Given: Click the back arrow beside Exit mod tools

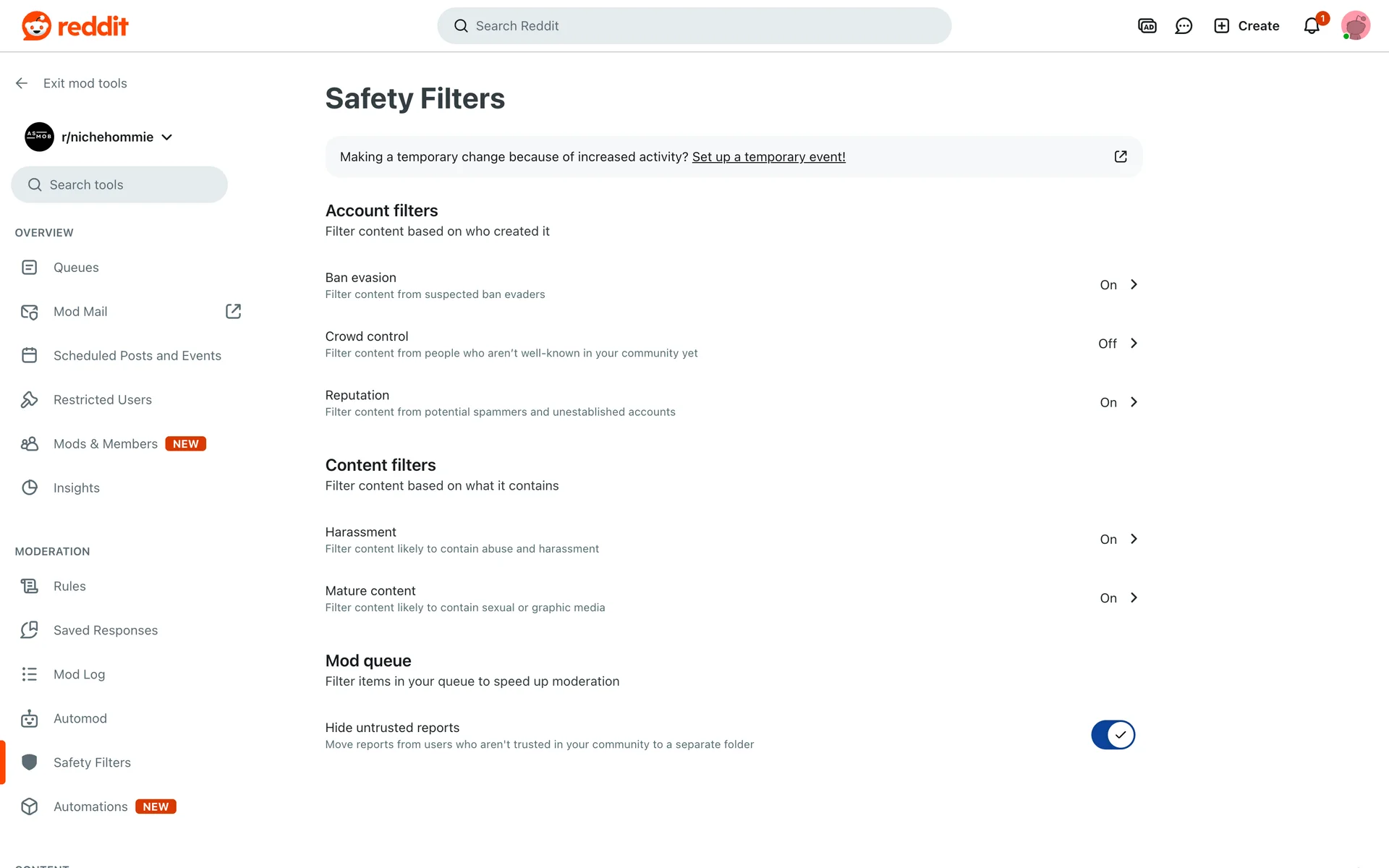Looking at the screenshot, I should 22,83.
